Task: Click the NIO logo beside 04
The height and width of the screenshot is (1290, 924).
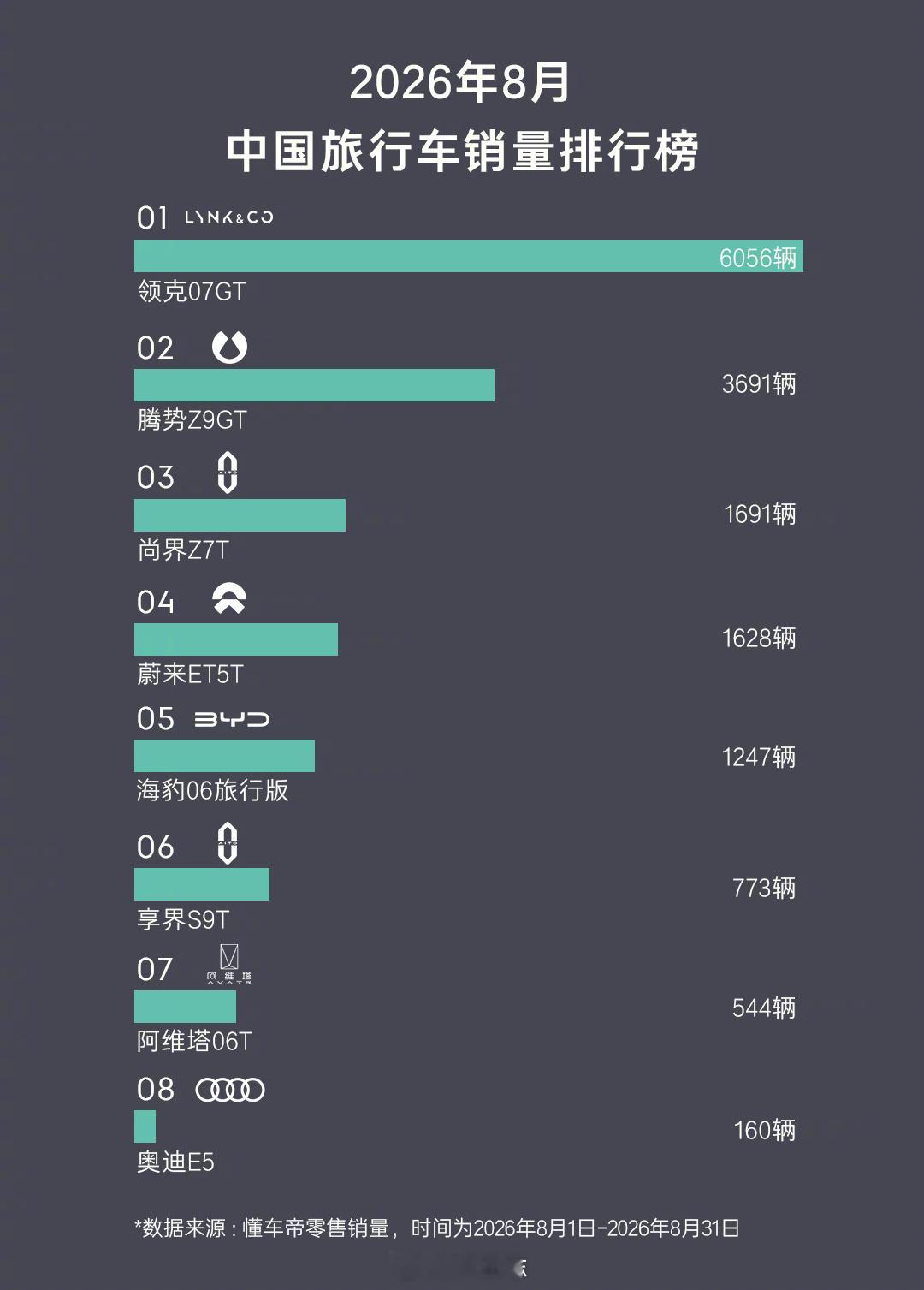Action: [x=229, y=599]
